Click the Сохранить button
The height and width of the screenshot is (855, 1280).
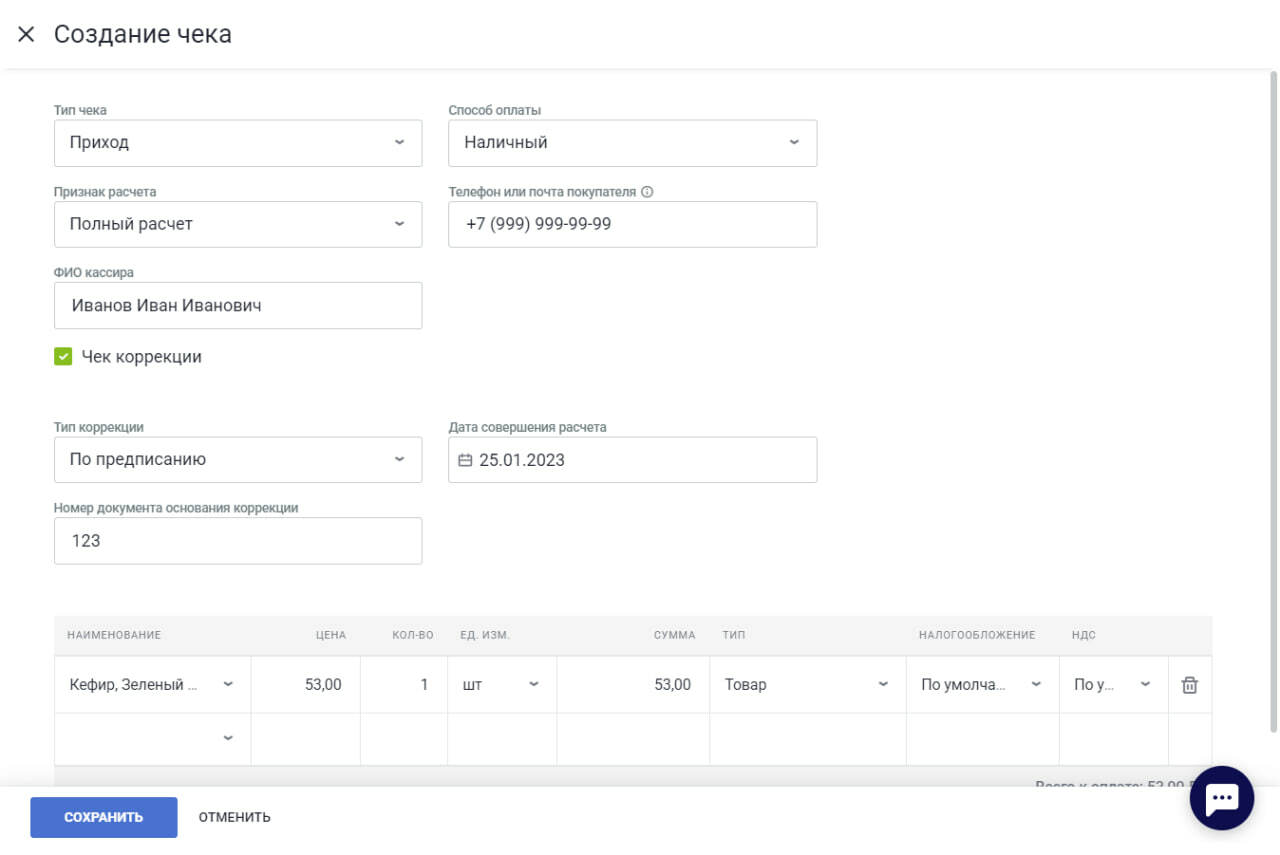pyautogui.click(x=104, y=817)
